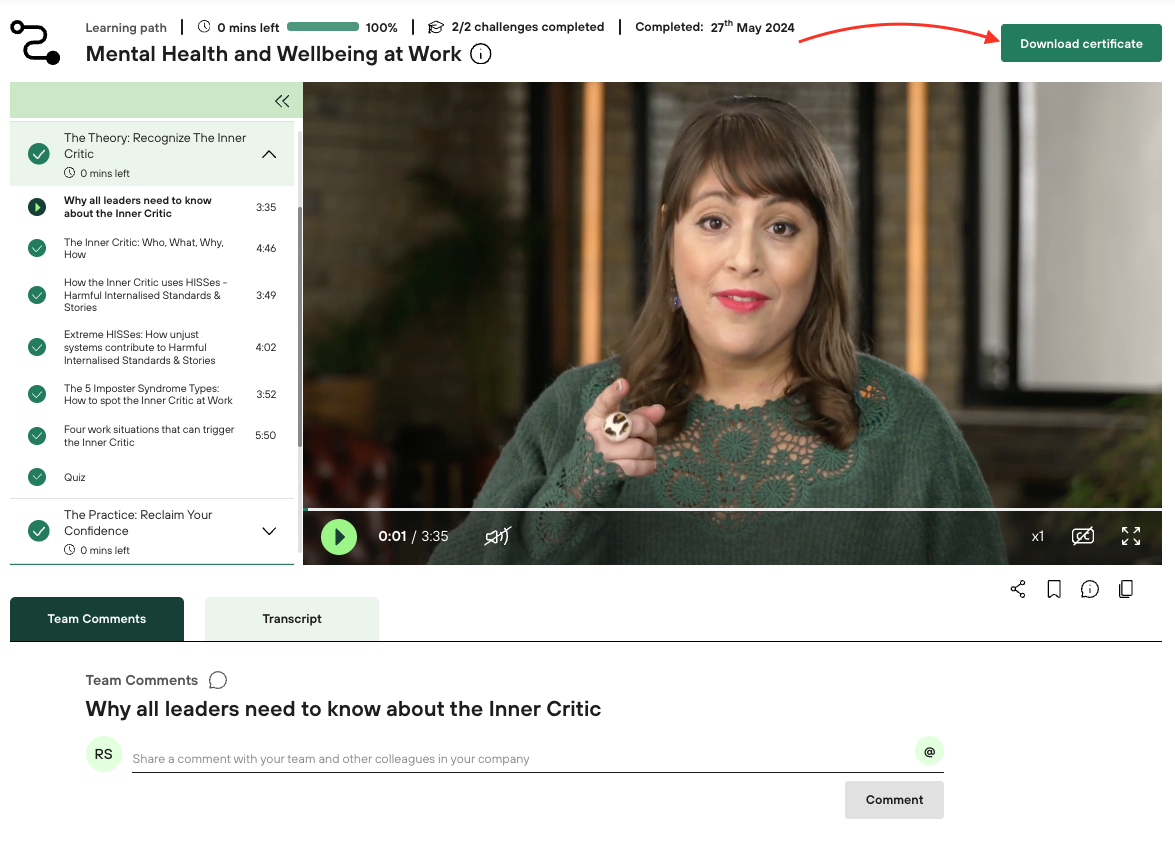Click info icon next to learning path title

tap(481, 54)
